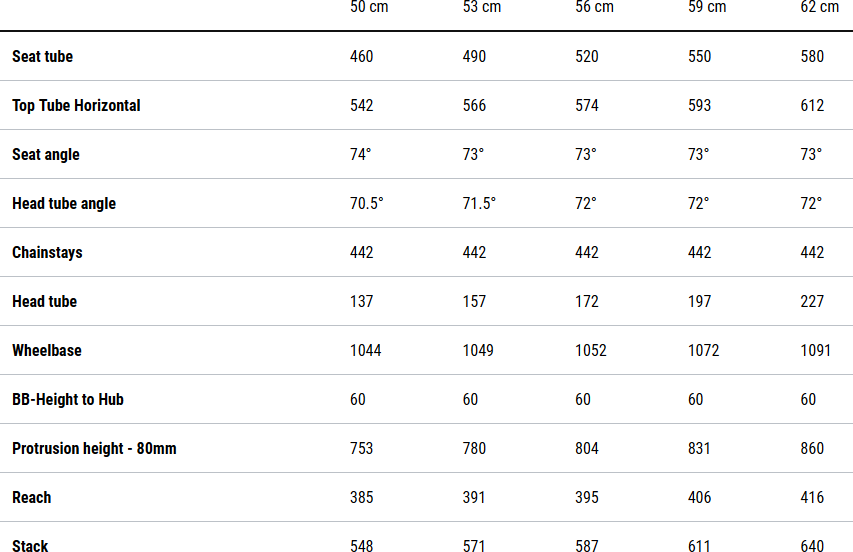
Task: Click the 74° seat angle value
Action: pos(361,155)
